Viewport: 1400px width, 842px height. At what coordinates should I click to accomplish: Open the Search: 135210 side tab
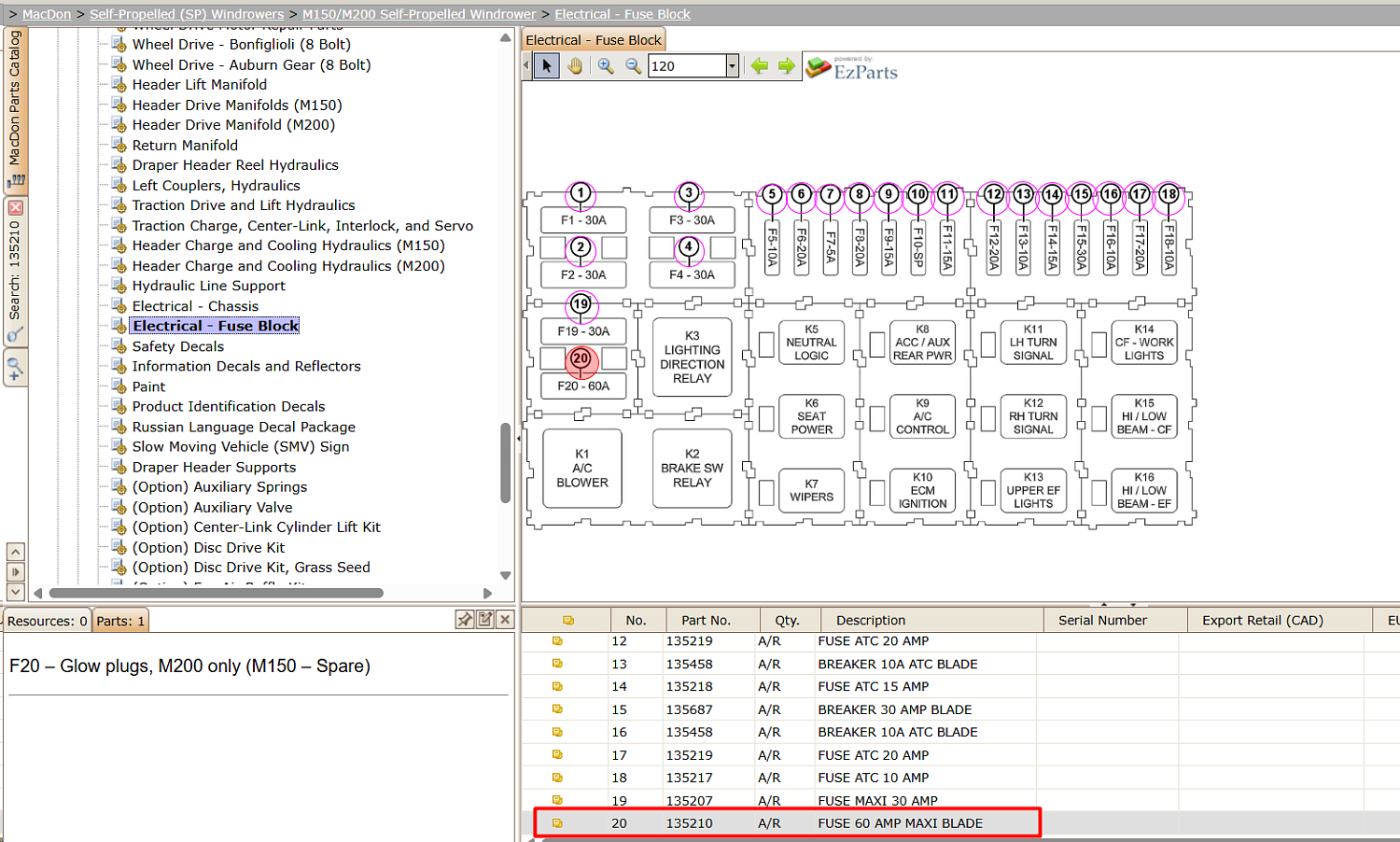(x=15, y=271)
